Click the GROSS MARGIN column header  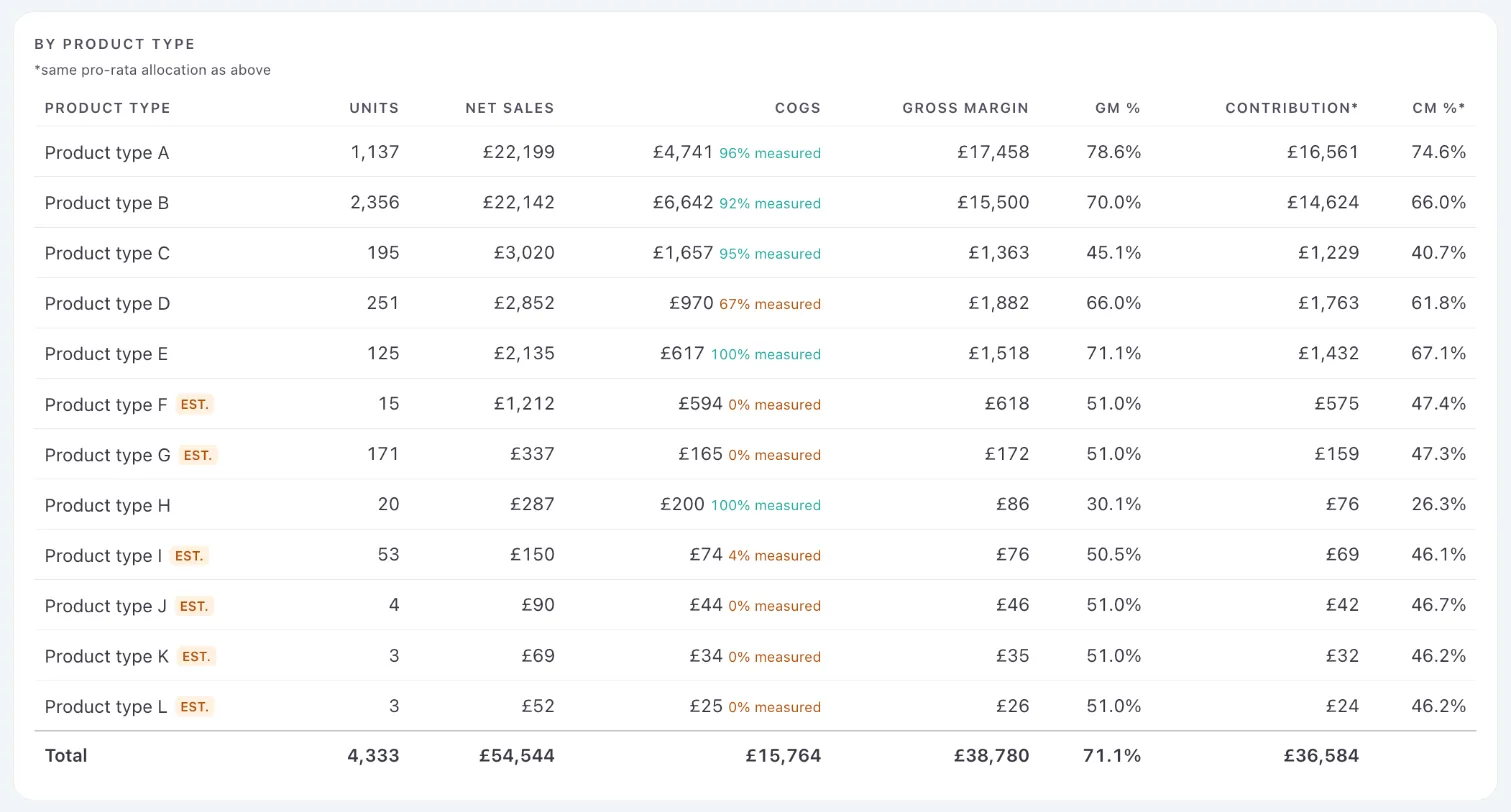click(965, 108)
